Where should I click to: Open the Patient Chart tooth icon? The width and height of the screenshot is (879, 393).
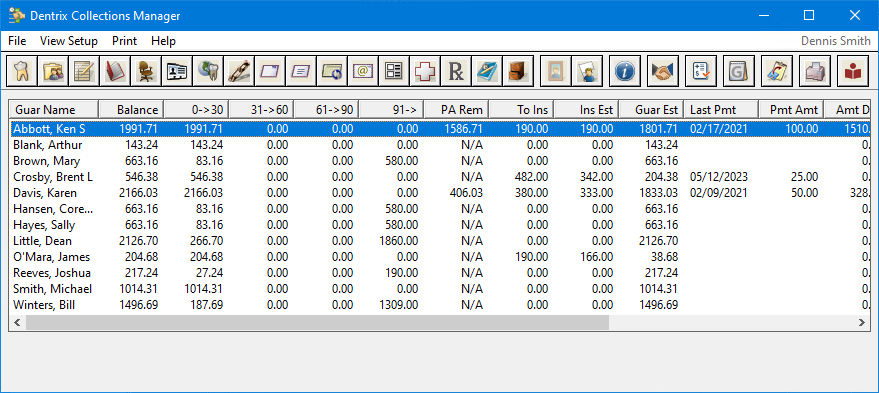pyautogui.click(x=21, y=71)
